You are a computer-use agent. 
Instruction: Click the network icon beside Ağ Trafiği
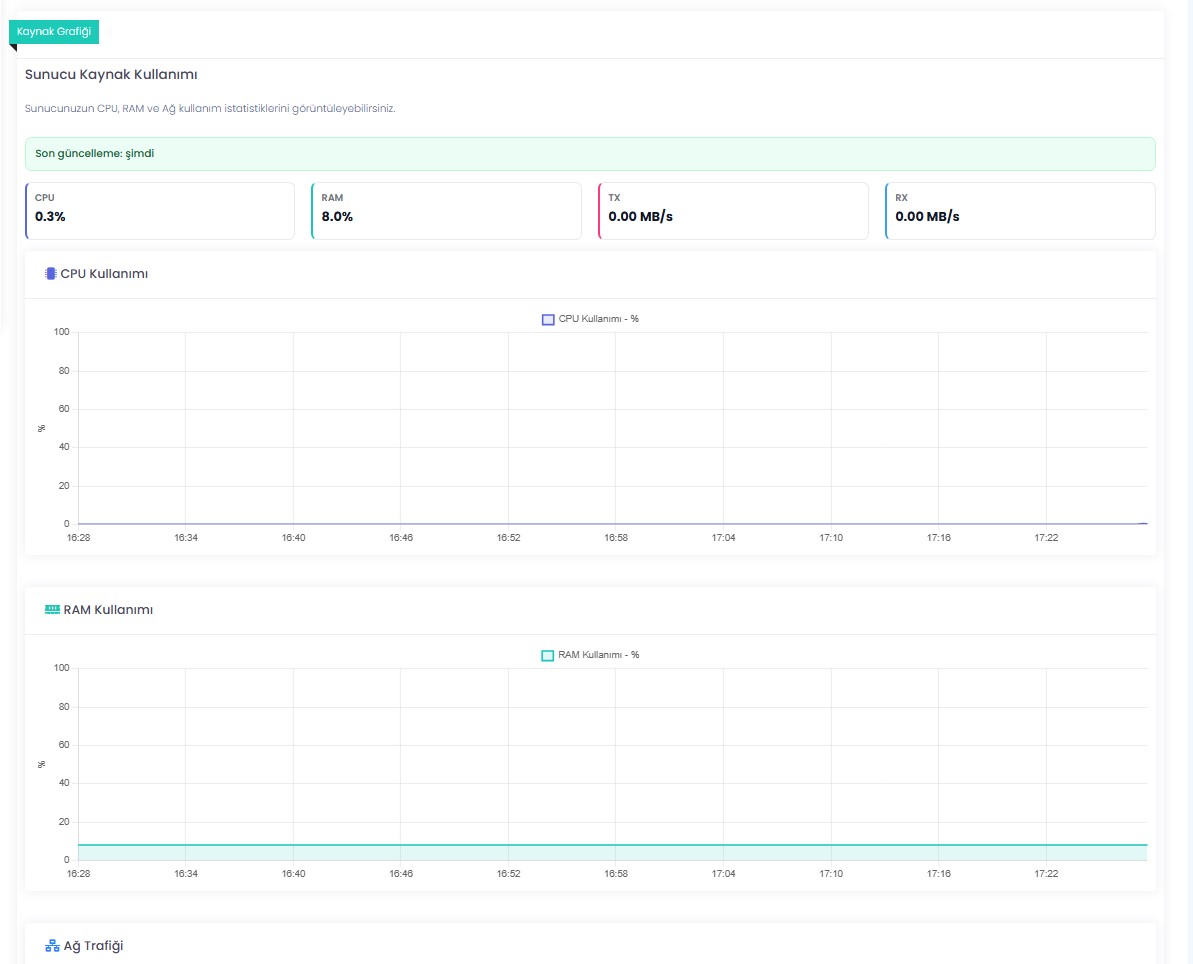click(52, 946)
